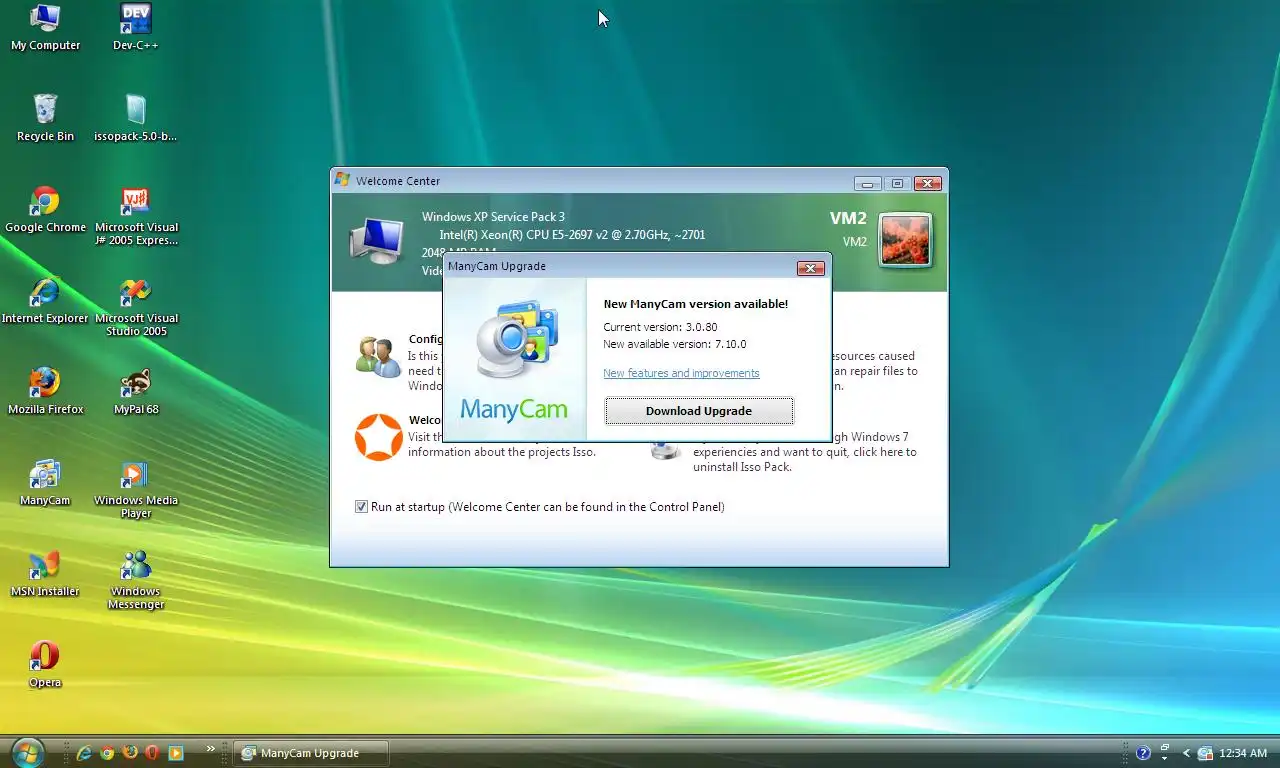Launch Media Player from Quick Launch bar

pyautogui.click(x=175, y=753)
